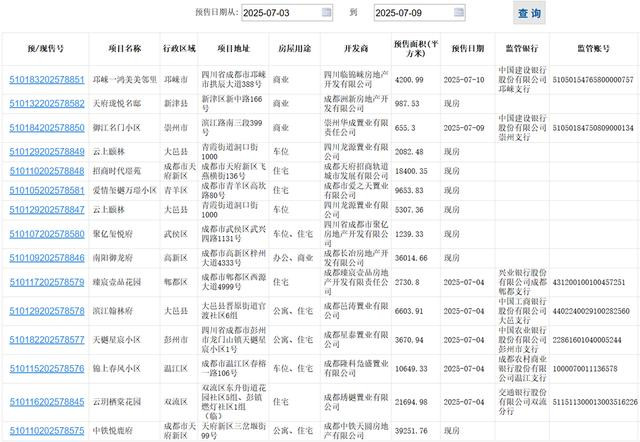Screen dimensions: 640x442
Task: Click account number 431200100100457251
Action: coord(589,282)
